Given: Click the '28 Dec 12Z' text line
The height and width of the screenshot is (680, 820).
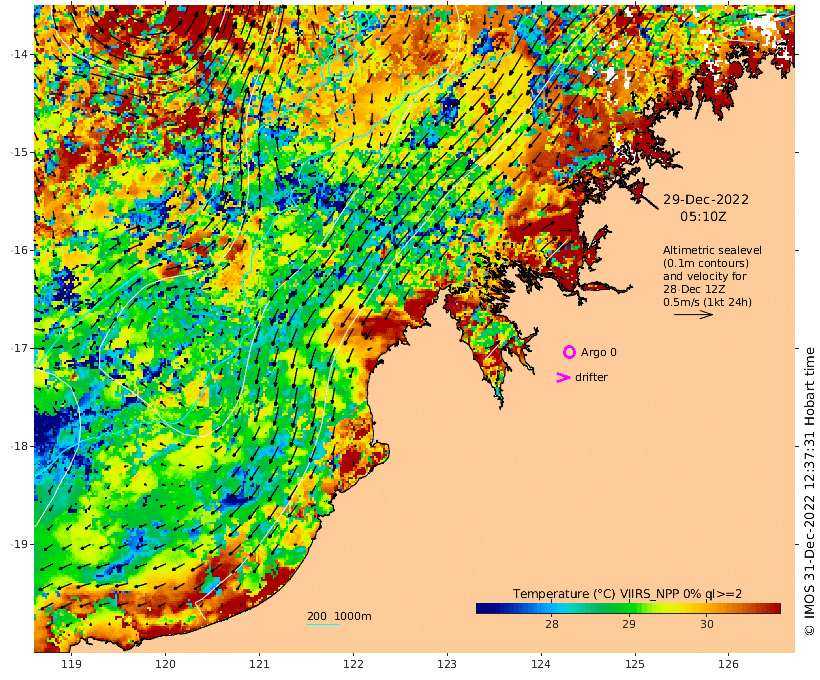Looking at the screenshot, I should (x=694, y=289).
